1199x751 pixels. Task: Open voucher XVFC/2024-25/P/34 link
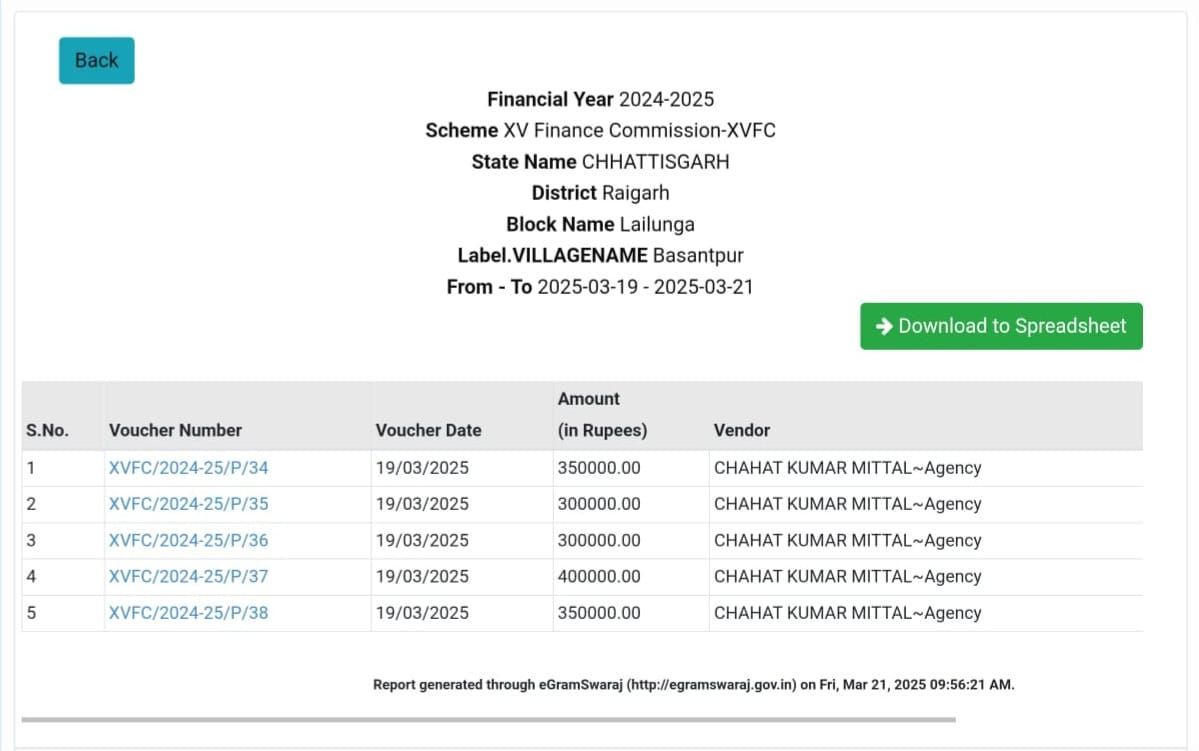(x=188, y=468)
